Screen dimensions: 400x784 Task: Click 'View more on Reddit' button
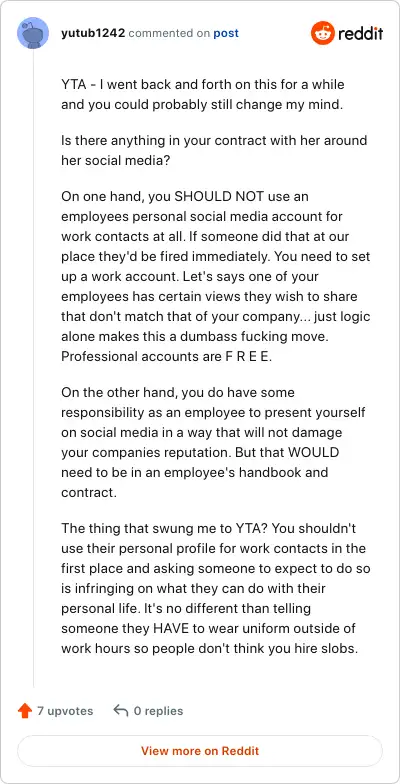[200, 750]
